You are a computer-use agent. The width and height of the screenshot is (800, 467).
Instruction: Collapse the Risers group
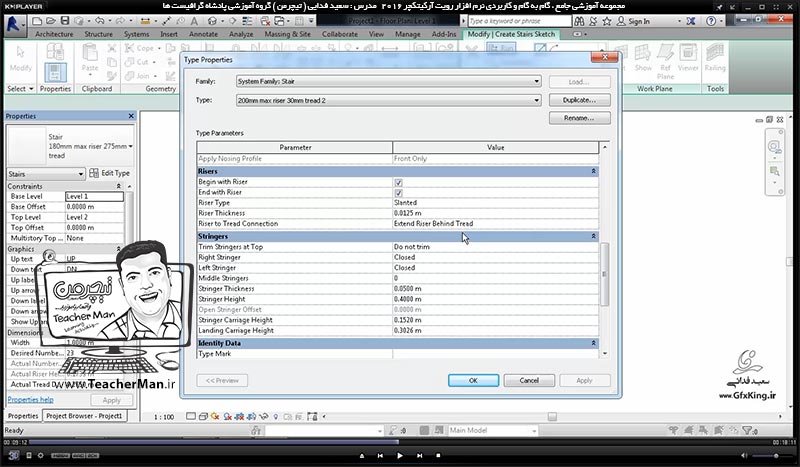[593, 171]
